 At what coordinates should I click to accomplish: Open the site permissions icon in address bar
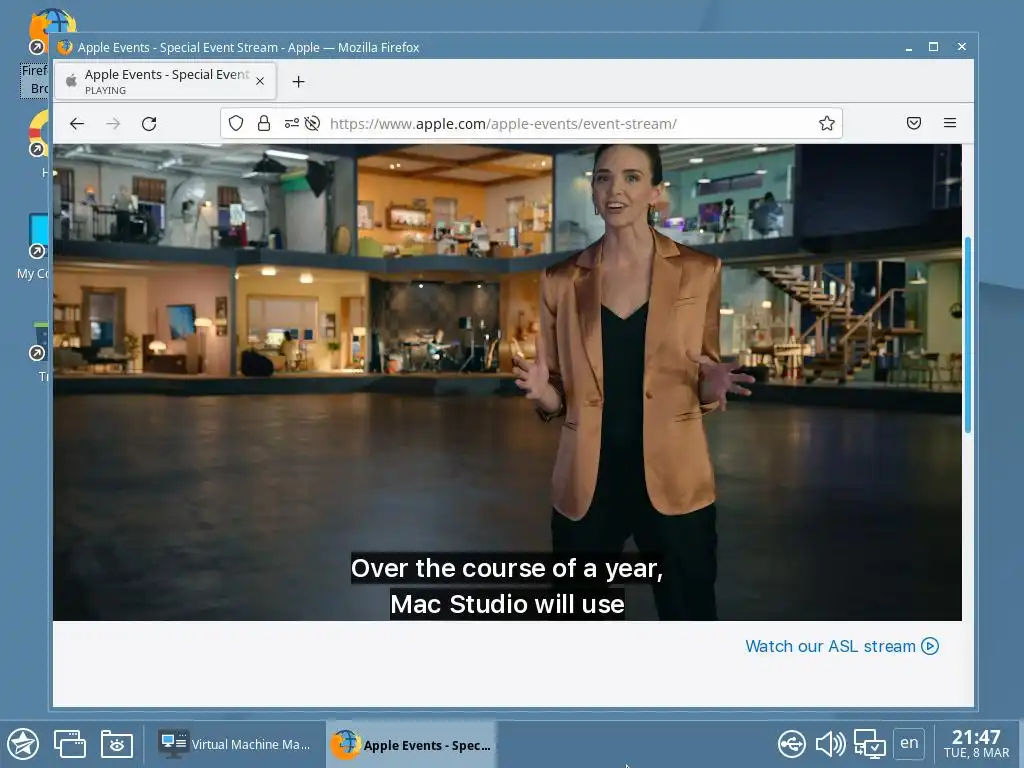point(291,123)
